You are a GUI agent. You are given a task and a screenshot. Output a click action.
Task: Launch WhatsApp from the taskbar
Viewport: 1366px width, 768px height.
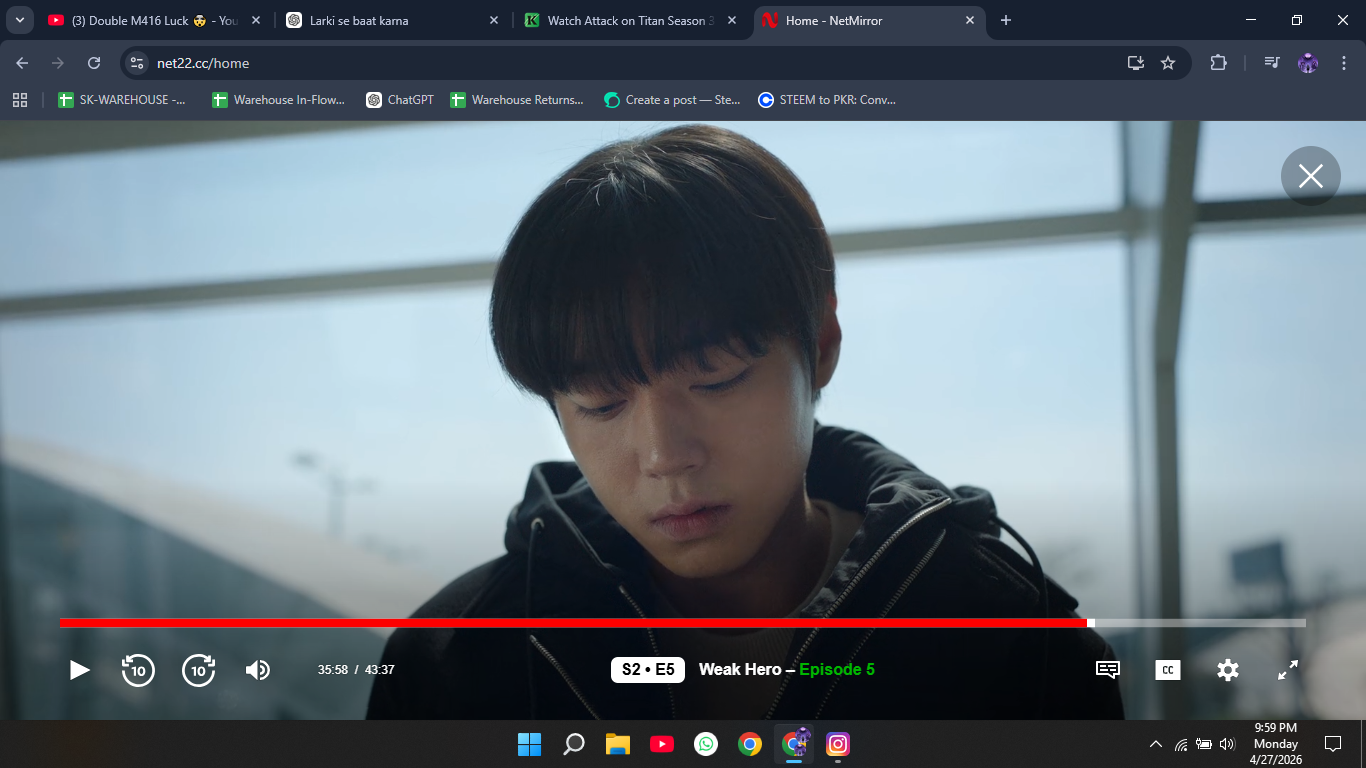pos(706,744)
